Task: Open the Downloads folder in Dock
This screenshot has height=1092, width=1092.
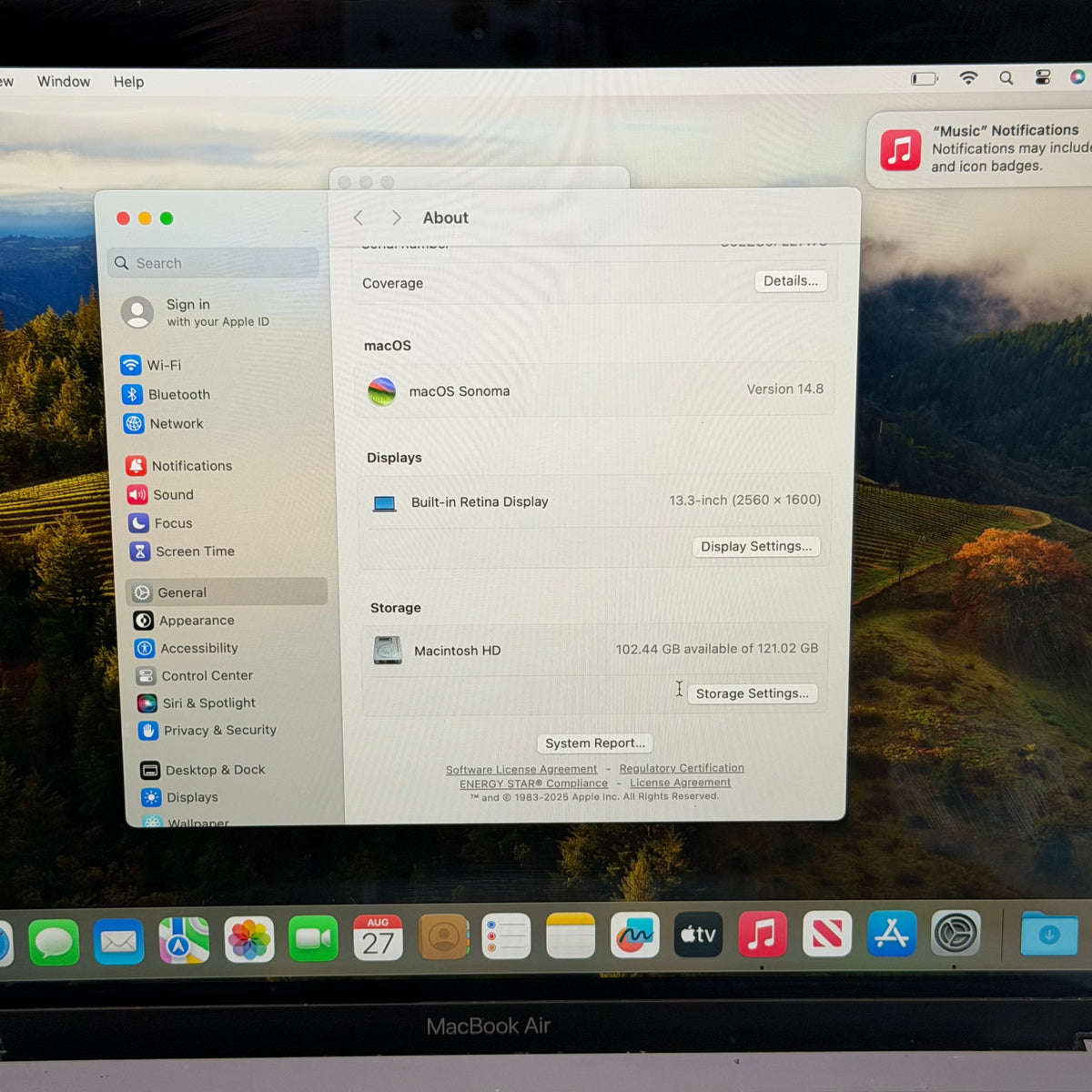Action: (x=1048, y=934)
